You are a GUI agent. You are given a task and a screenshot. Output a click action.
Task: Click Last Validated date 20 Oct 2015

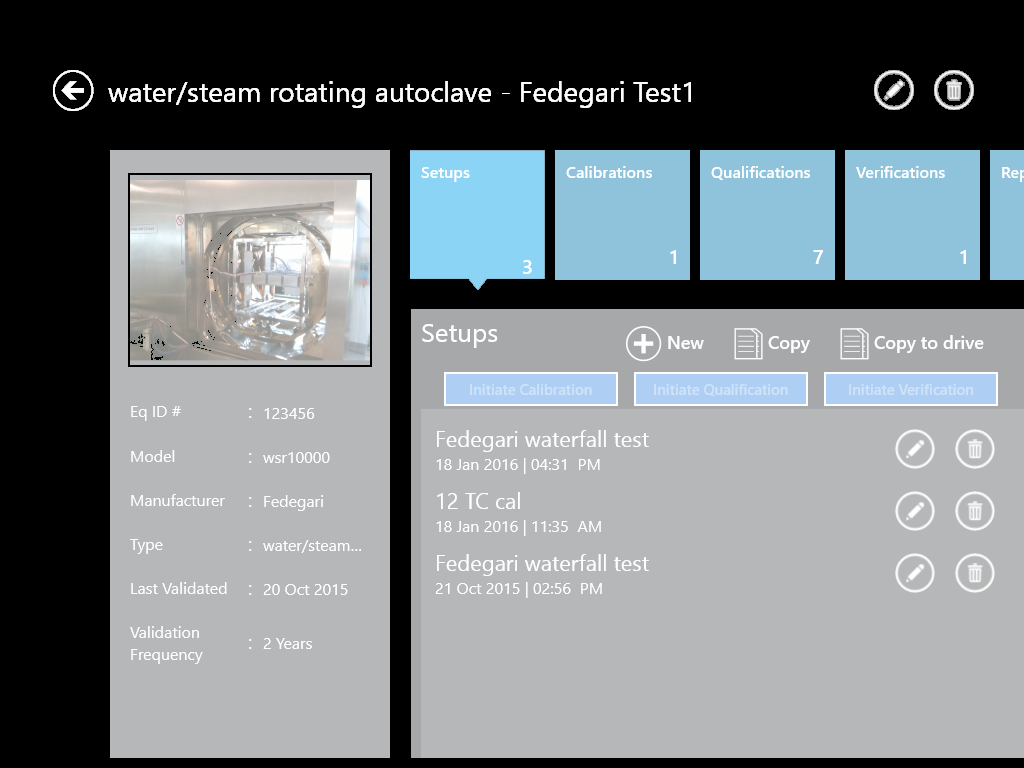tap(306, 589)
